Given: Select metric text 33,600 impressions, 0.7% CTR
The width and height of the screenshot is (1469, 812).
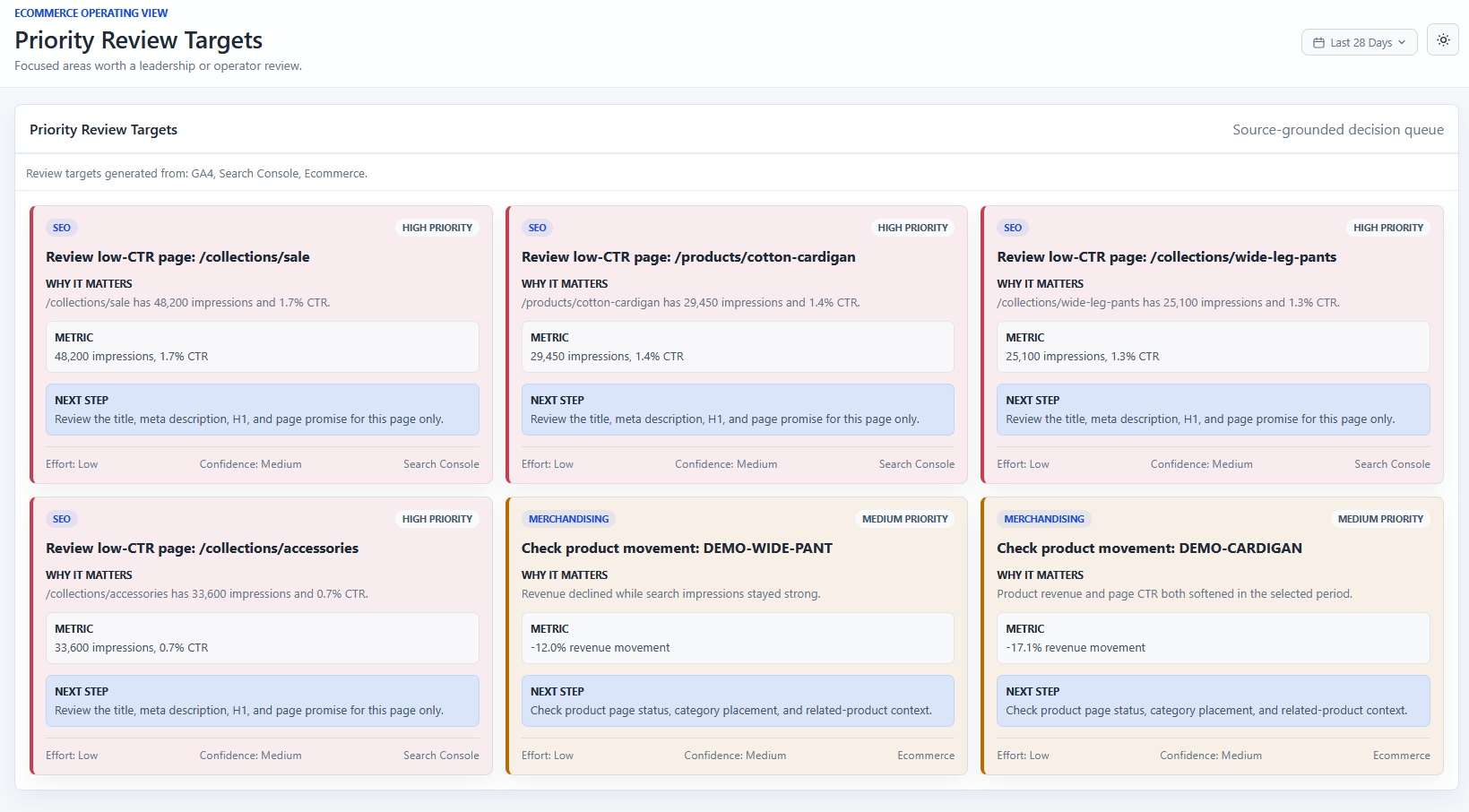Looking at the screenshot, I should [x=132, y=648].
